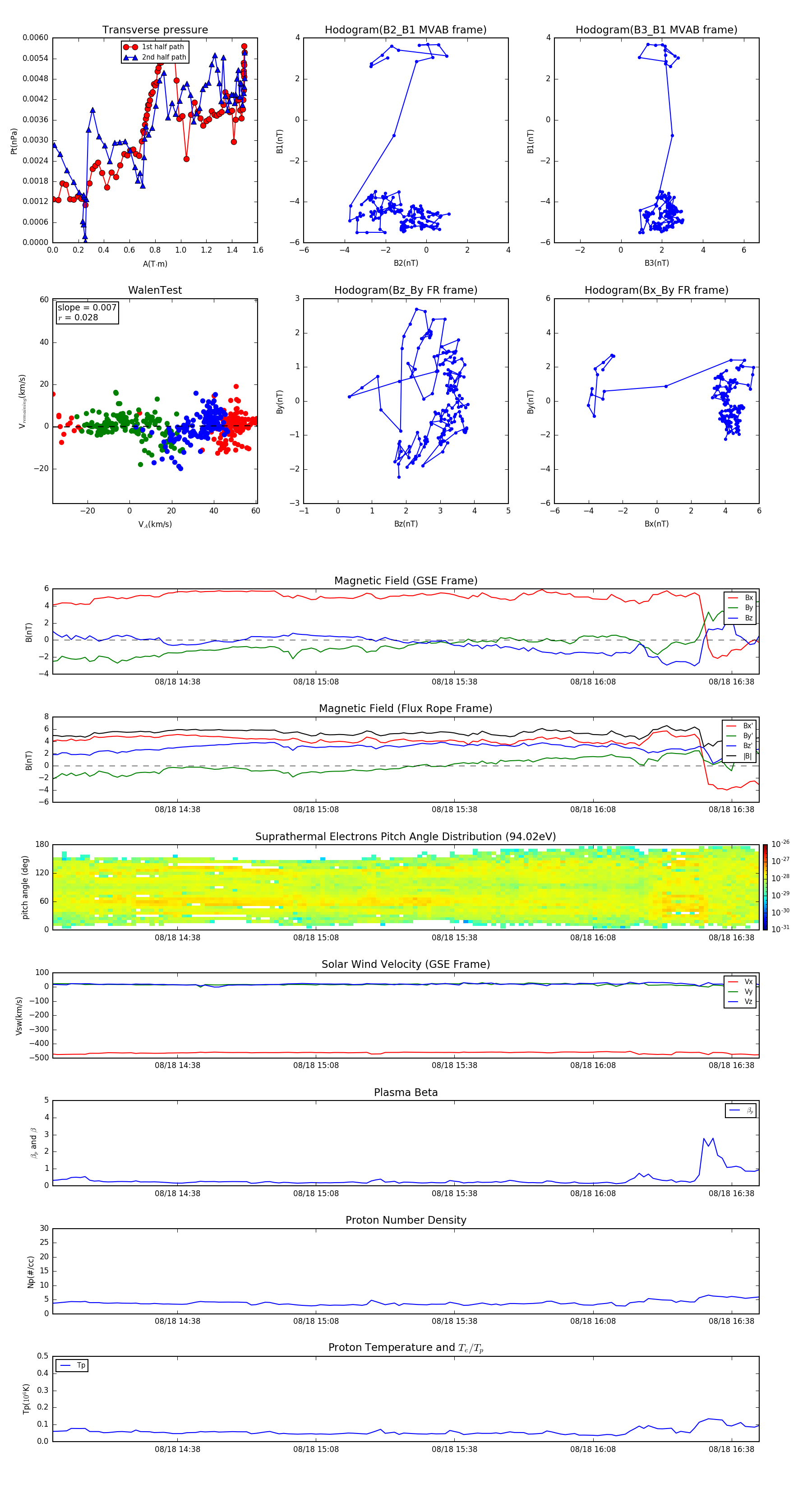Image resolution: width=812 pixels, height=1489 pixels.
Task: Click '08/18 16:38' tick under proton temperature panel
Action: pyautogui.click(x=732, y=1449)
